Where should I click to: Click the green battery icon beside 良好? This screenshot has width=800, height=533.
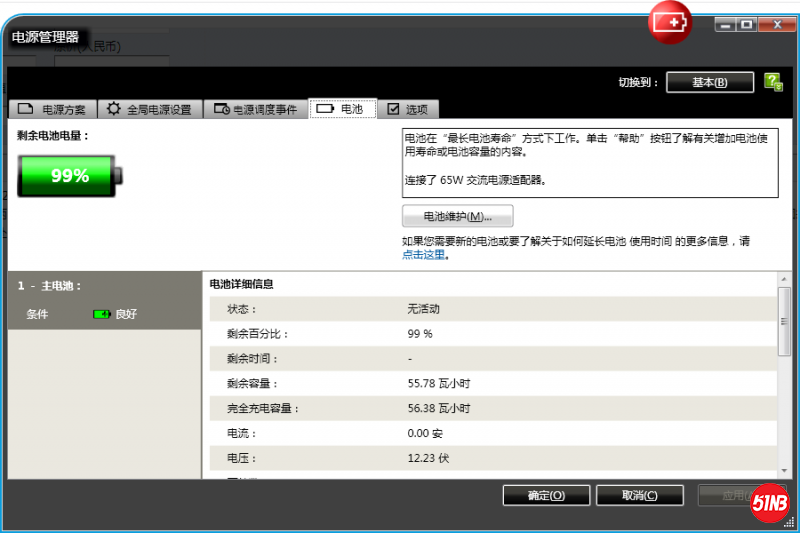click(x=101, y=314)
